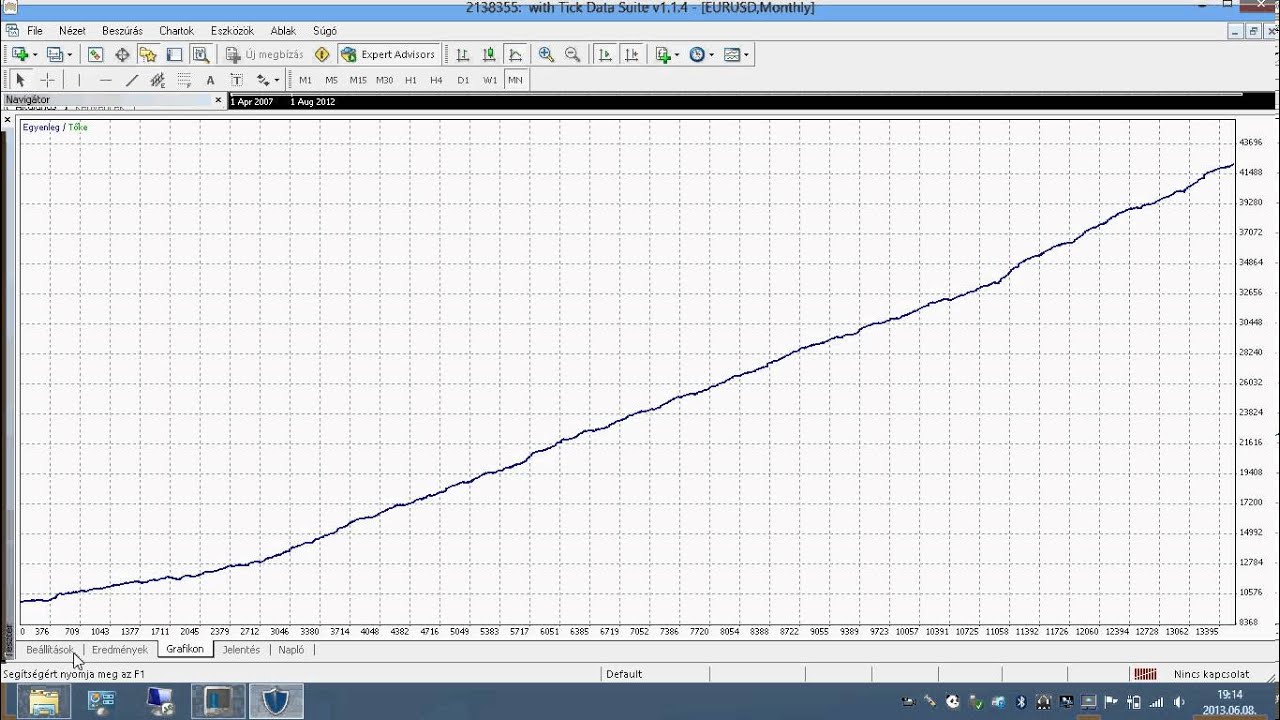Toggle the M5 timeframe button
This screenshot has width=1280, height=720.
point(331,80)
